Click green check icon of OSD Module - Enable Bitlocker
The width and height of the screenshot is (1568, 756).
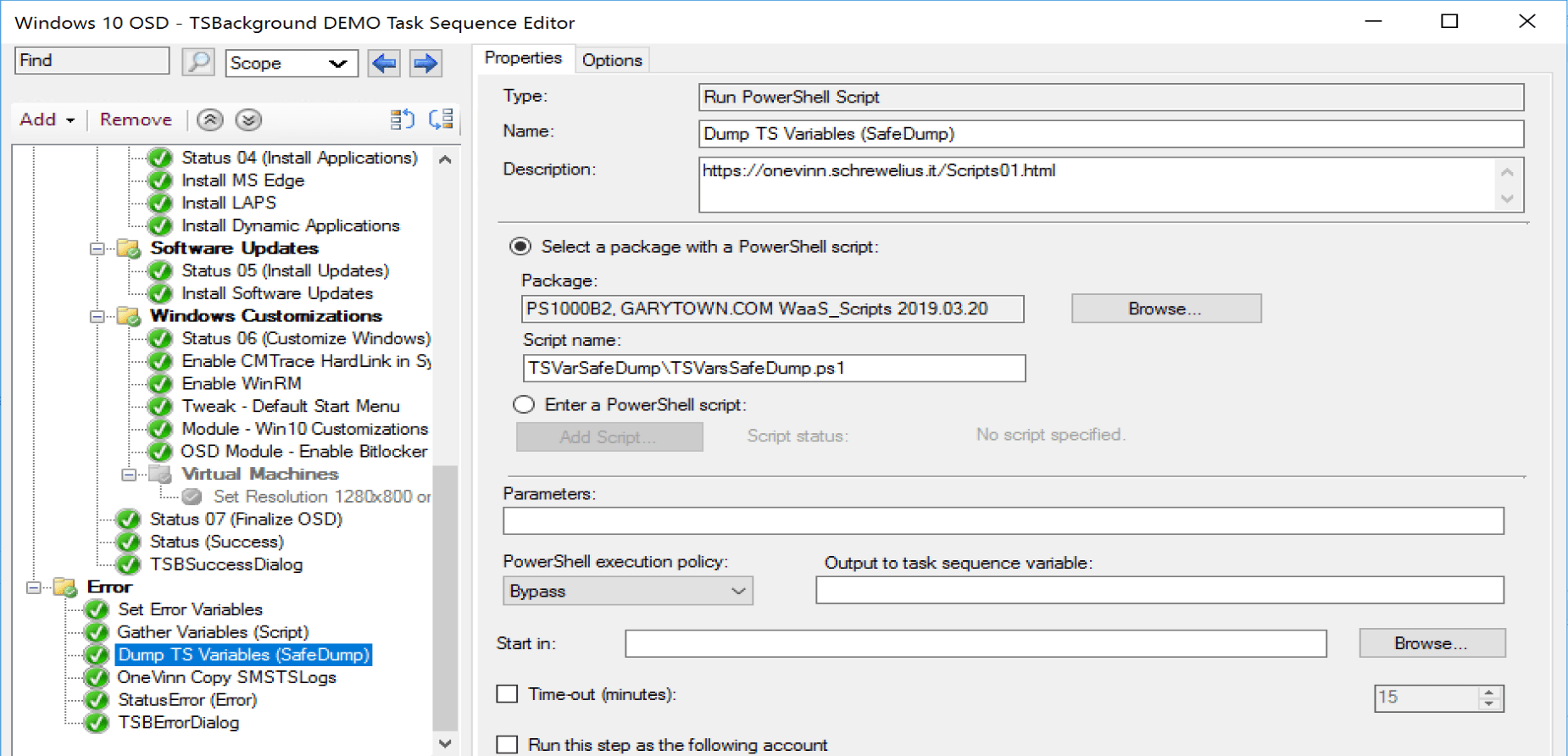pos(160,452)
